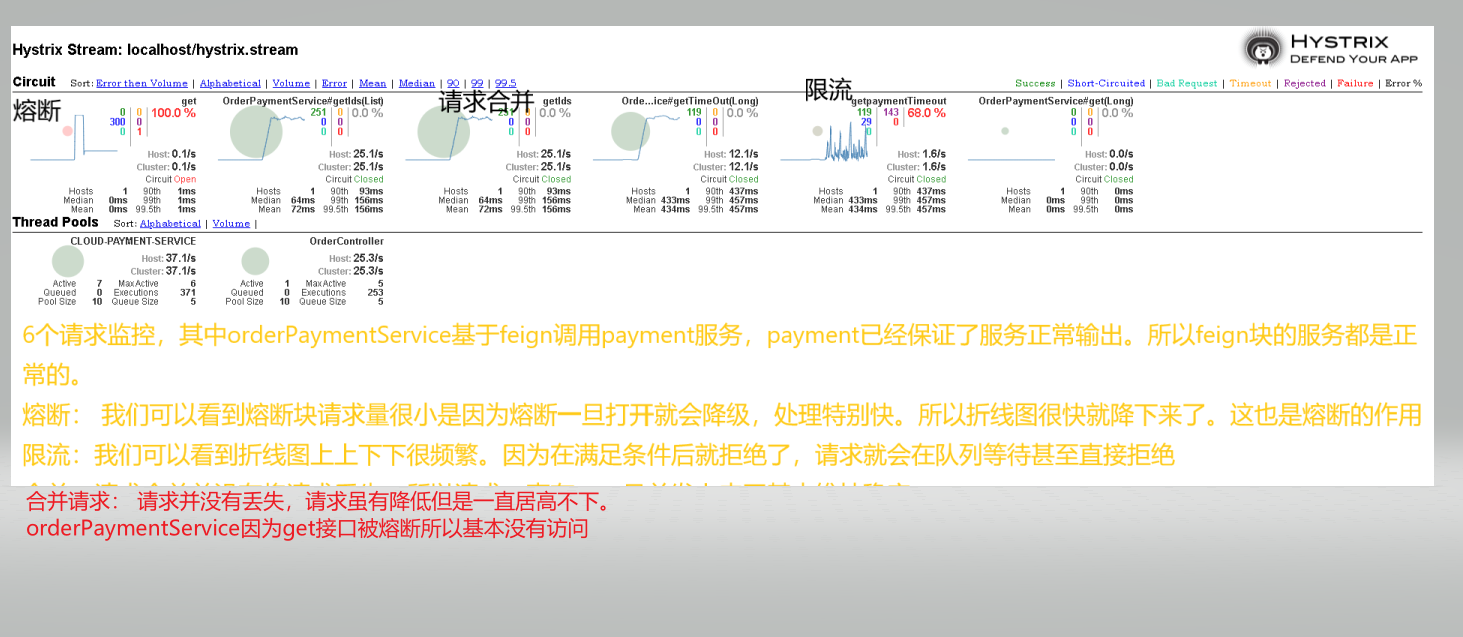Select the OrderPaymentService#get(Long) circuit title
This screenshot has height=637, width=1463.
(1056, 101)
